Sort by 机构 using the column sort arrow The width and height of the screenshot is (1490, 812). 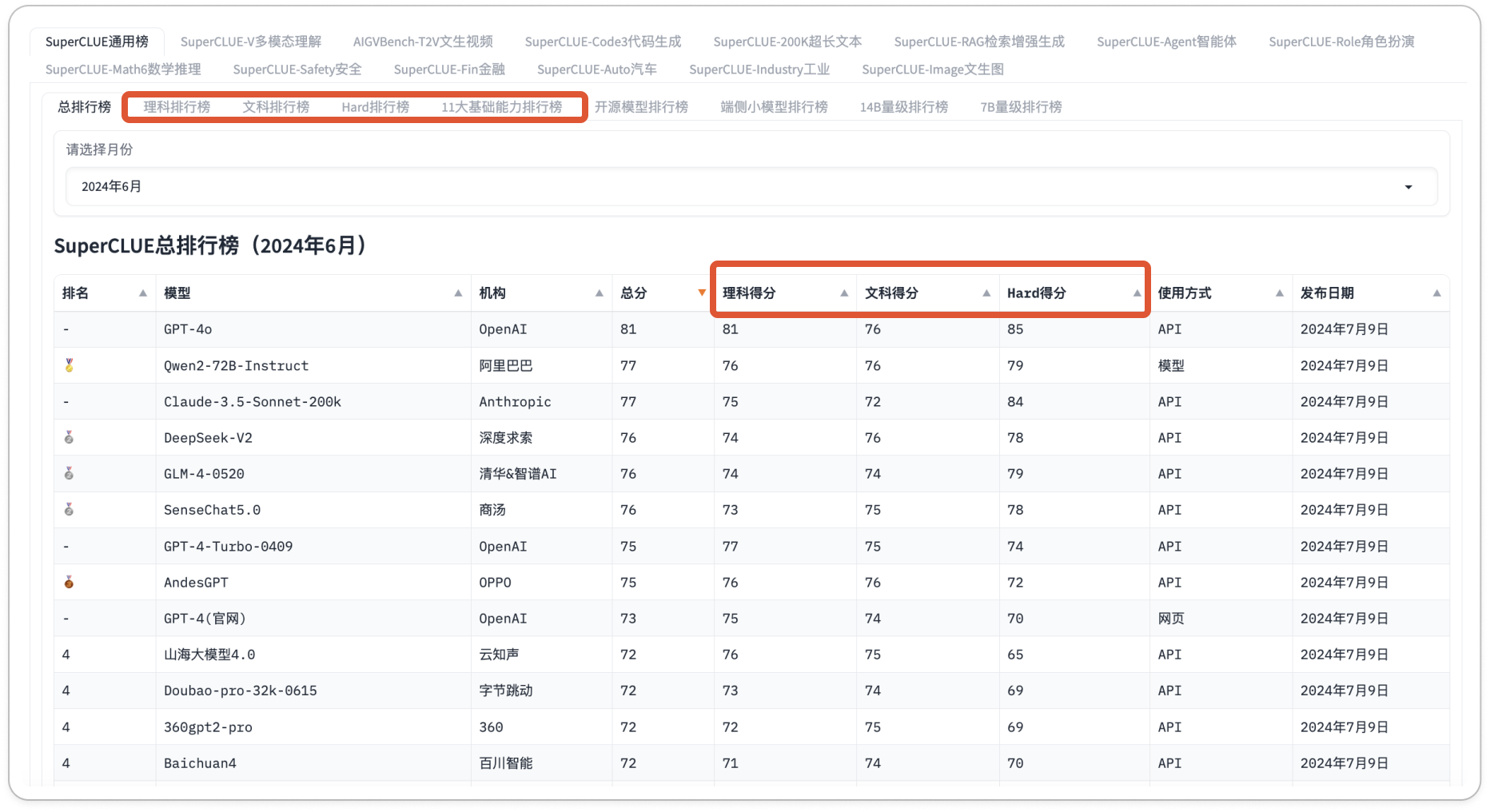600,293
